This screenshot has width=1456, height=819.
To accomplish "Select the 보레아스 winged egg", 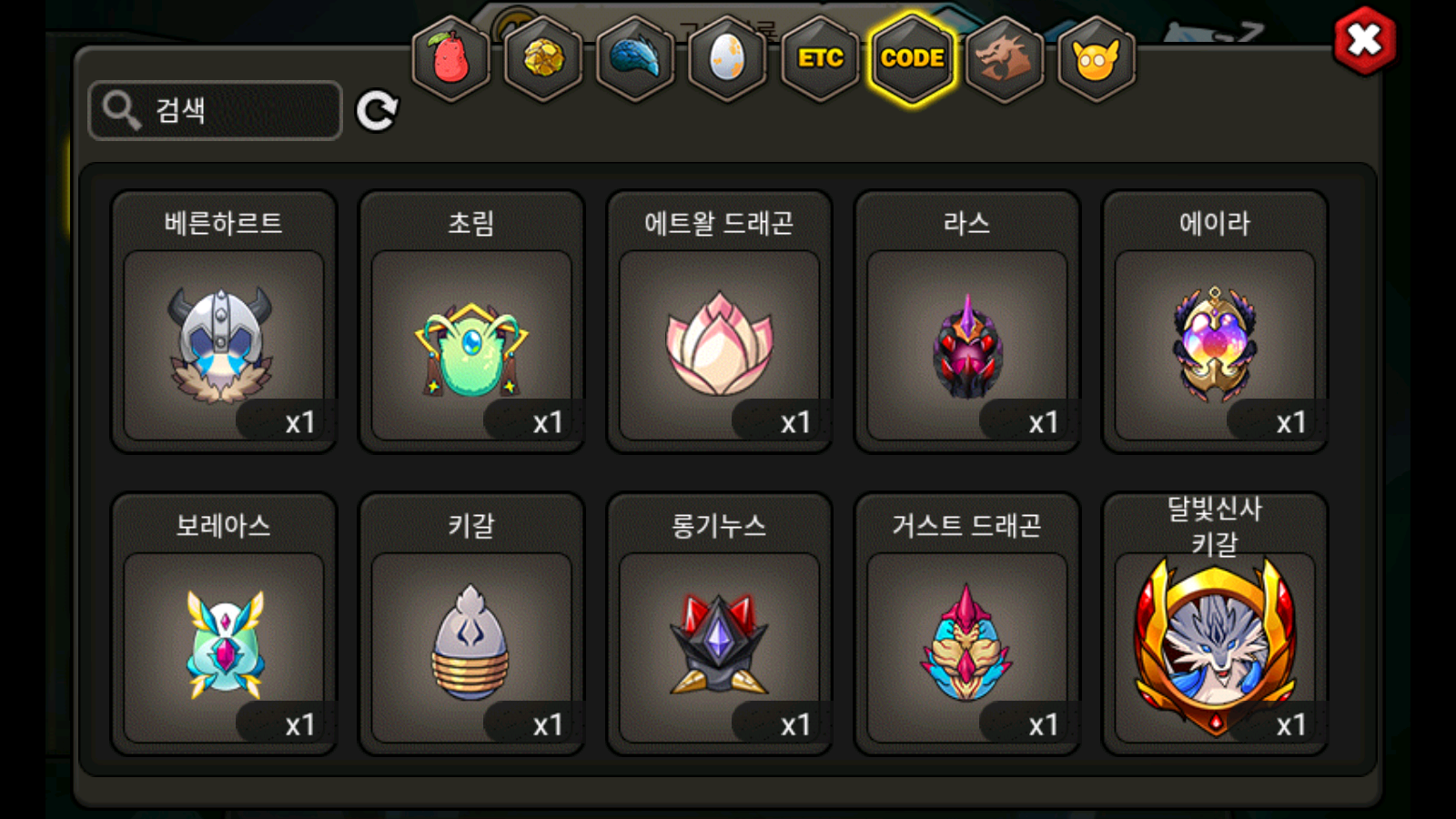I will click(224, 623).
